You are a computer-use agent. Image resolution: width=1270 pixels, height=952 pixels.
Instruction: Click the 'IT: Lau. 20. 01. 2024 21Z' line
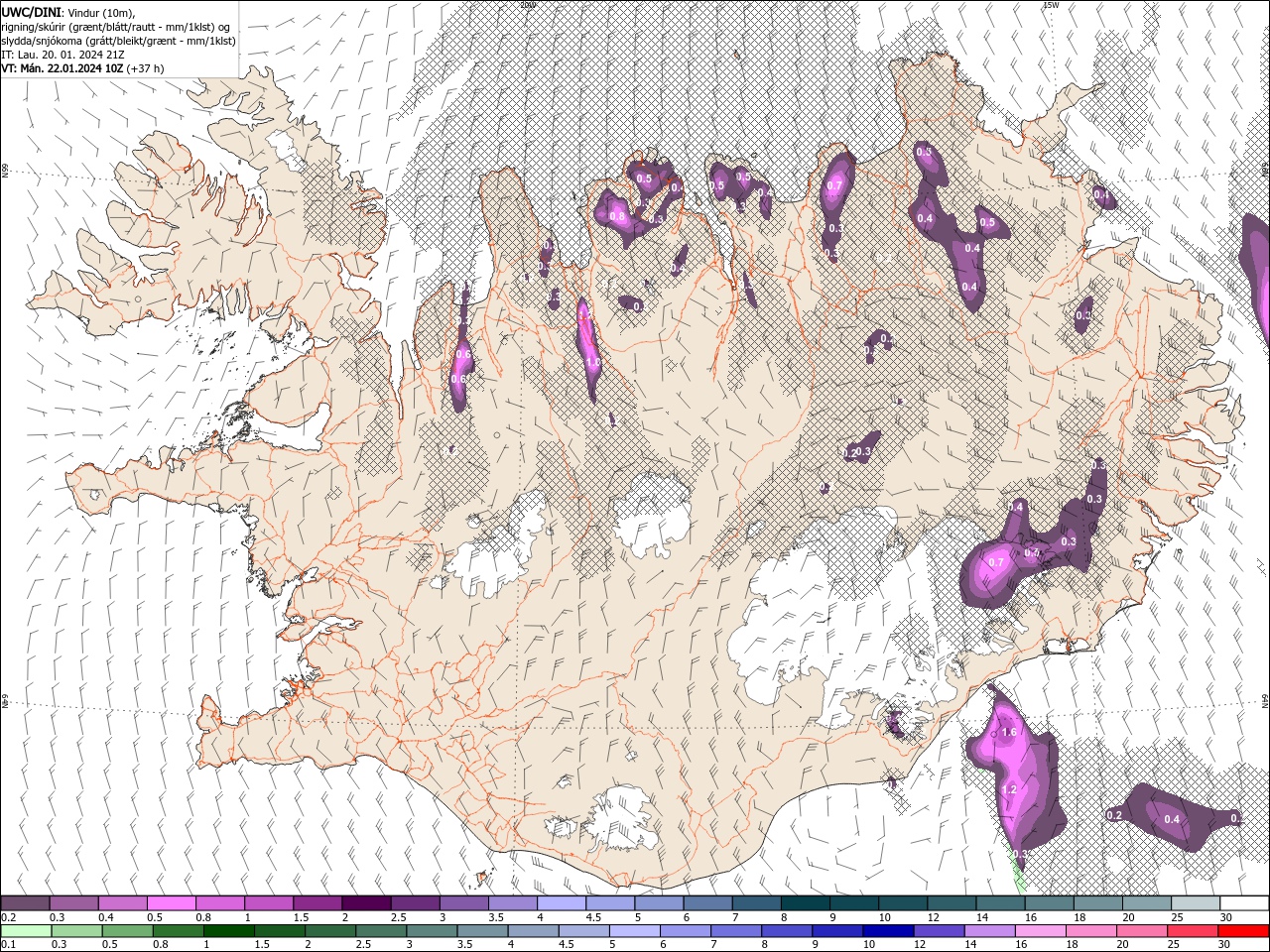[63, 55]
